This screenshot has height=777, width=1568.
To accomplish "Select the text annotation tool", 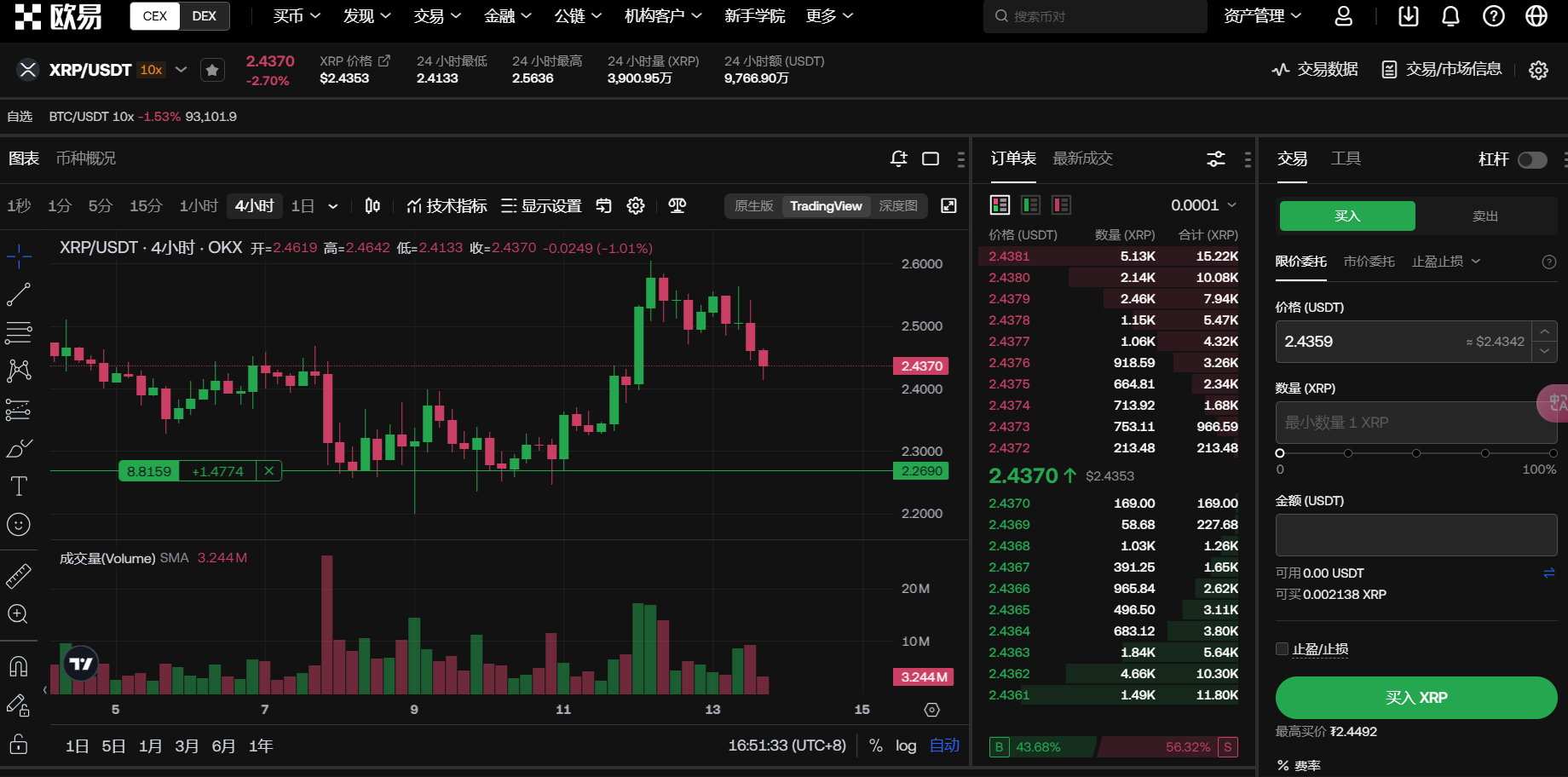I will coord(19,486).
